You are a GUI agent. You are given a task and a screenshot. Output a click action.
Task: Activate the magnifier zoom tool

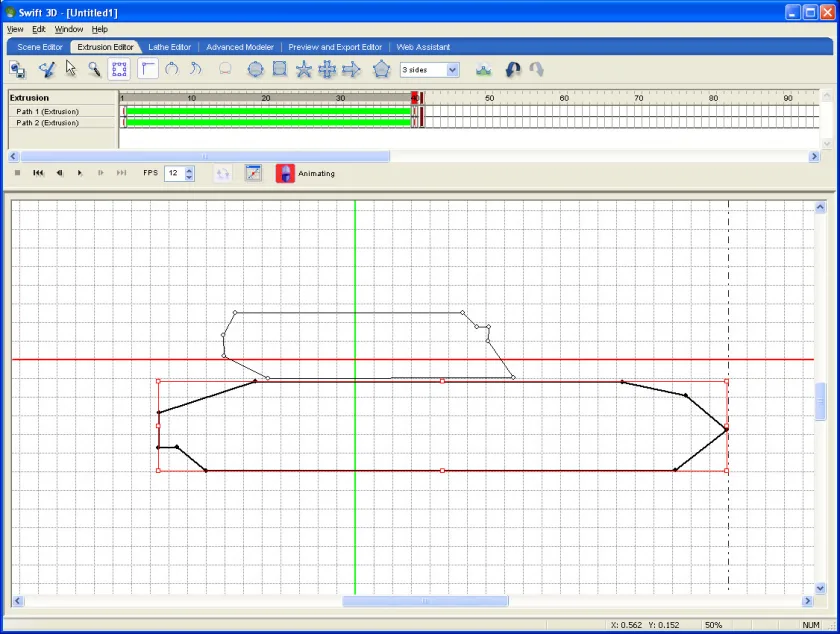[94, 70]
